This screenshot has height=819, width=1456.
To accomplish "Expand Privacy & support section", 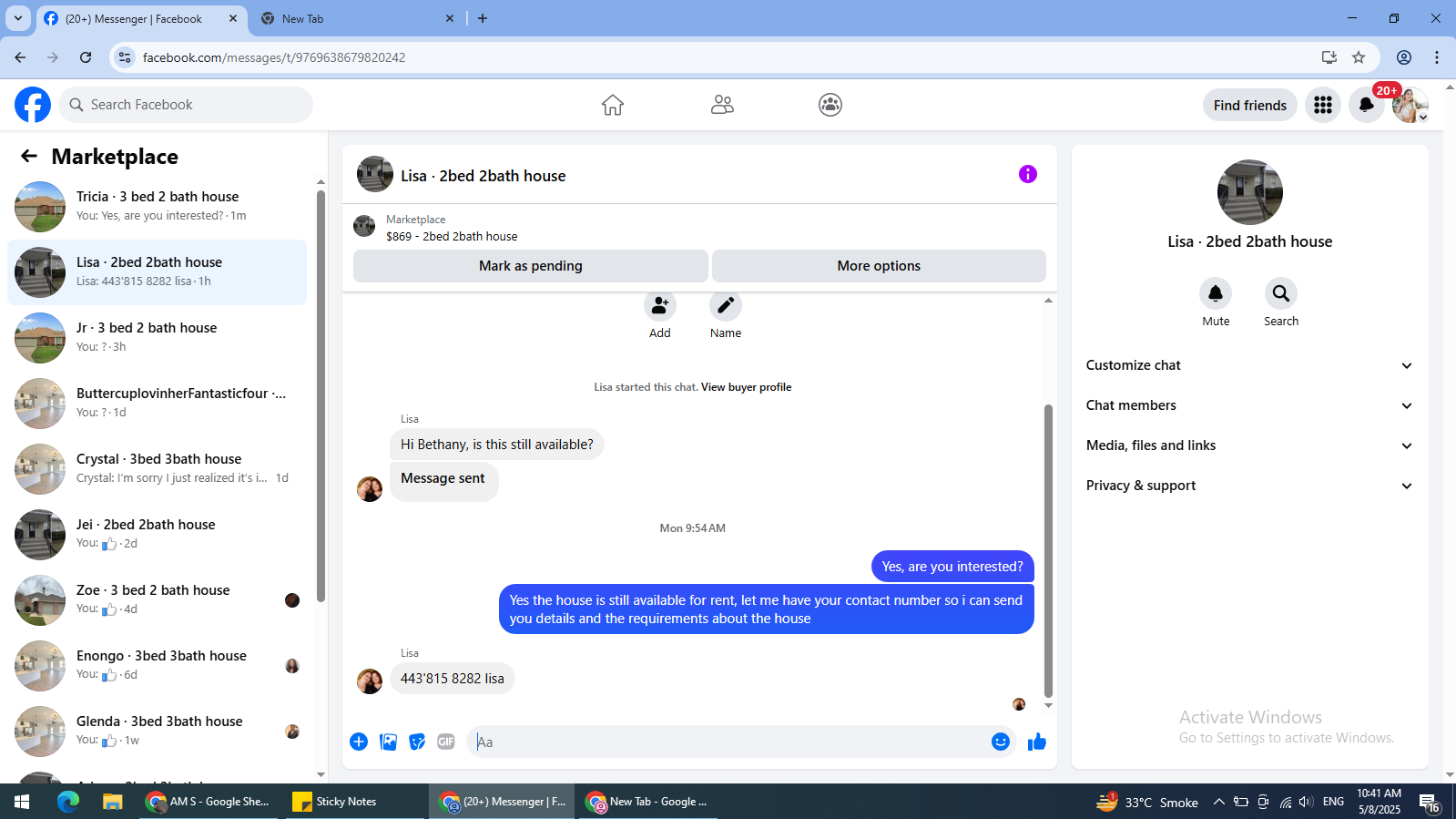I will (x=1249, y=486).
